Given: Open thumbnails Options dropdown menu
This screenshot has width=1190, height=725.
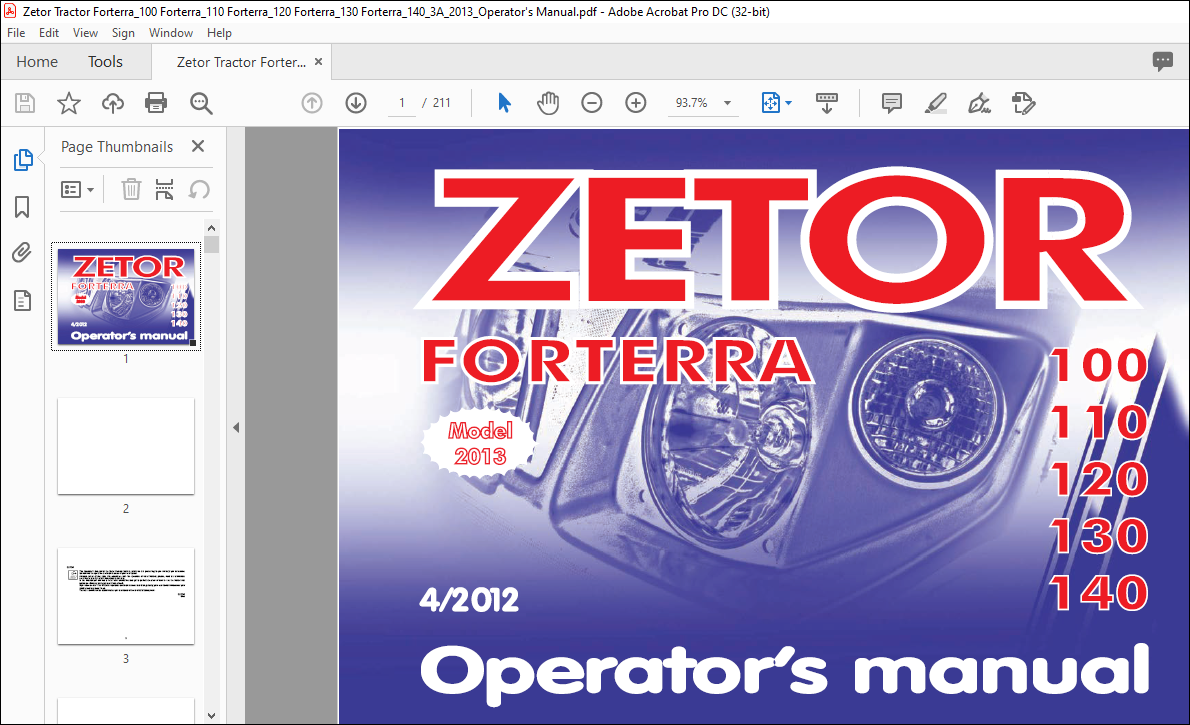Looking at the screenshot, I should pos(77,189).
